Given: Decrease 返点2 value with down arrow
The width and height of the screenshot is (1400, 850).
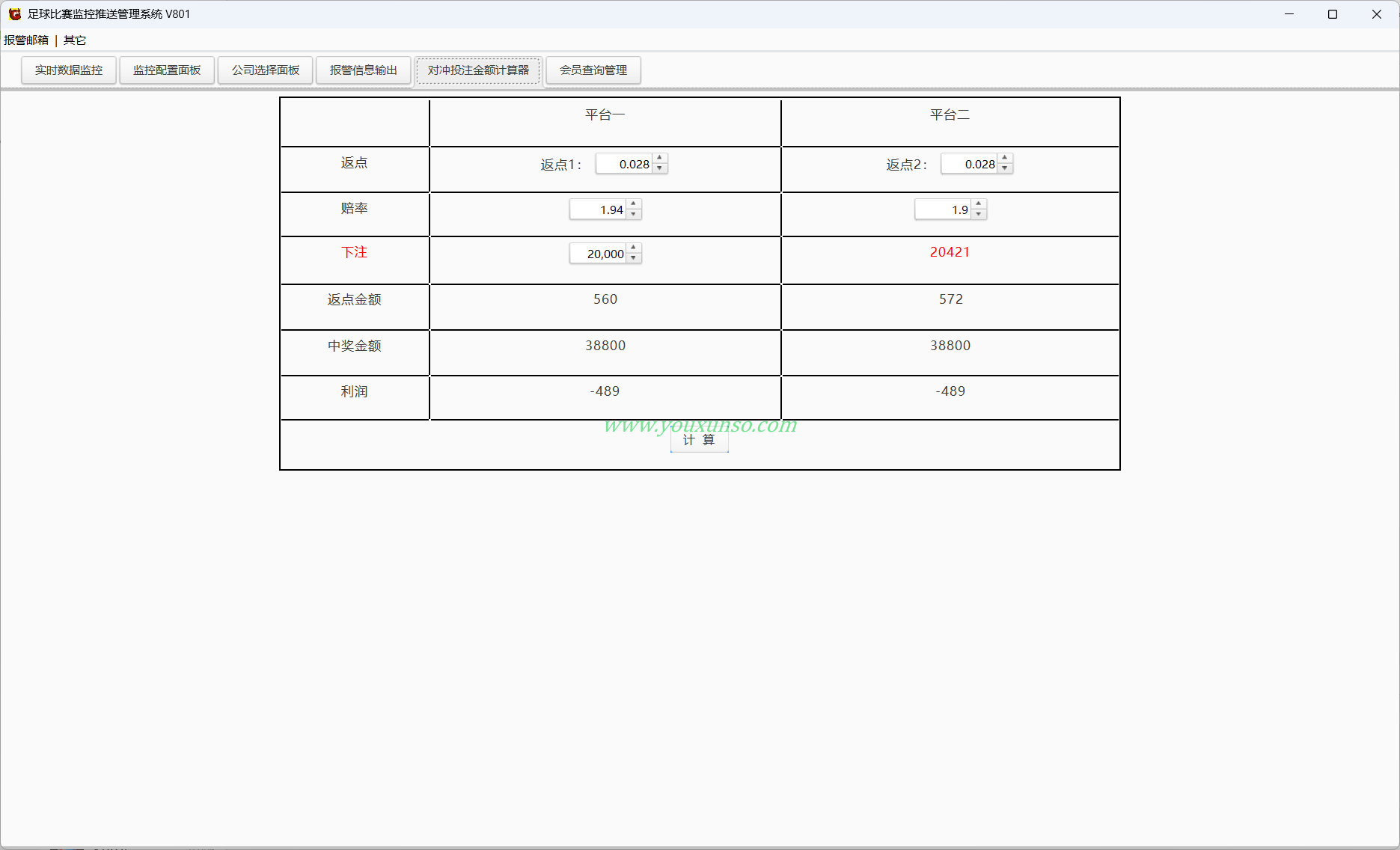Looking at the screenshot, I should pos(1005,168).
